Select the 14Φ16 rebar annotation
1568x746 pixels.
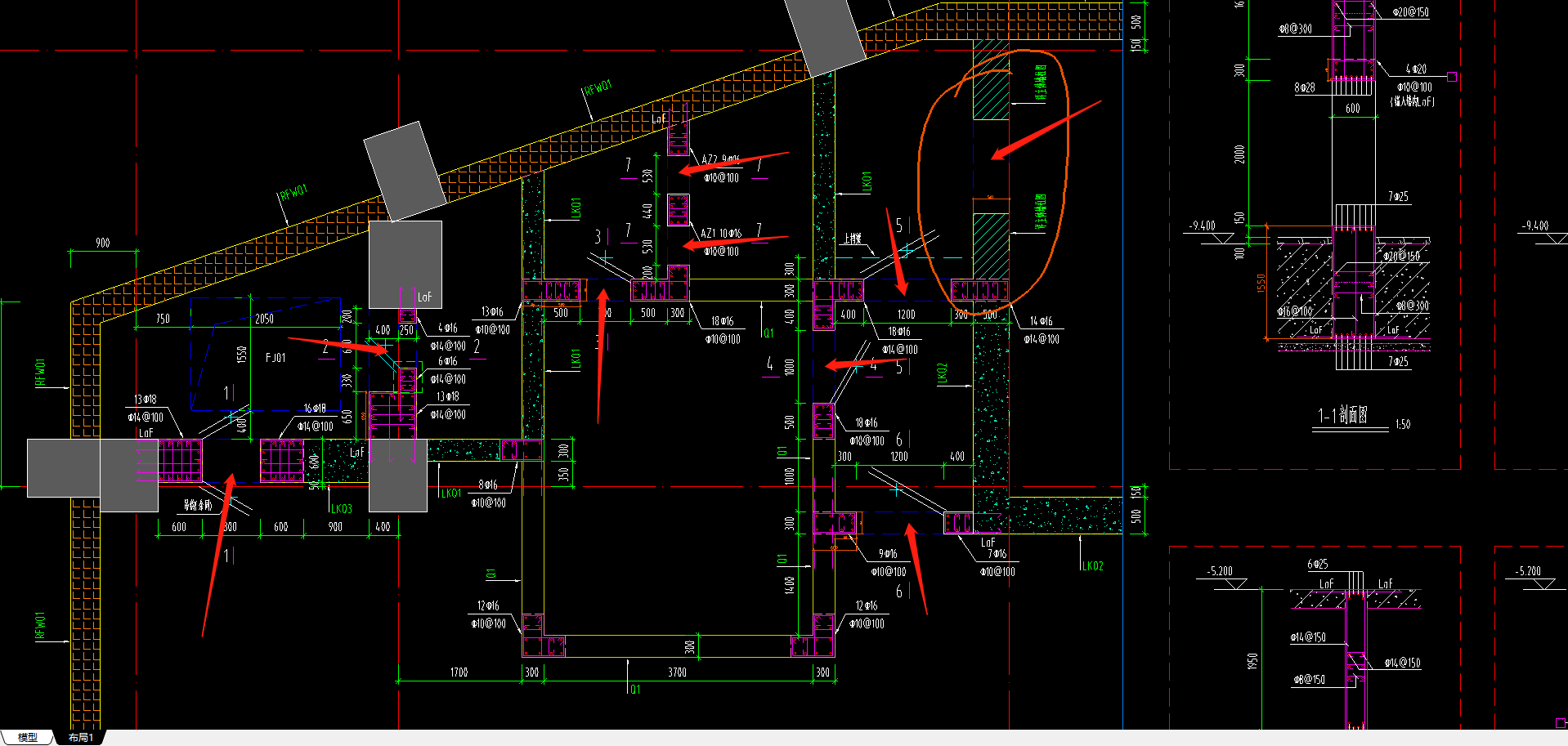(x=1041, y=321)
